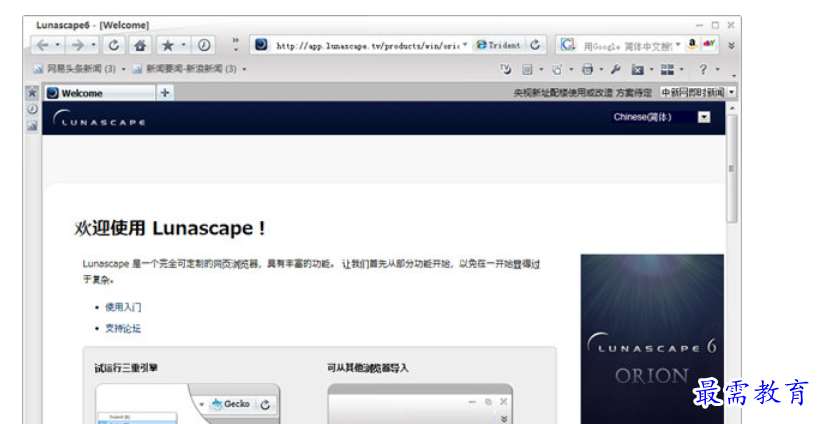Open Chinese language selector dropdown
Screen dimensions: 817x424
point(704,117)
